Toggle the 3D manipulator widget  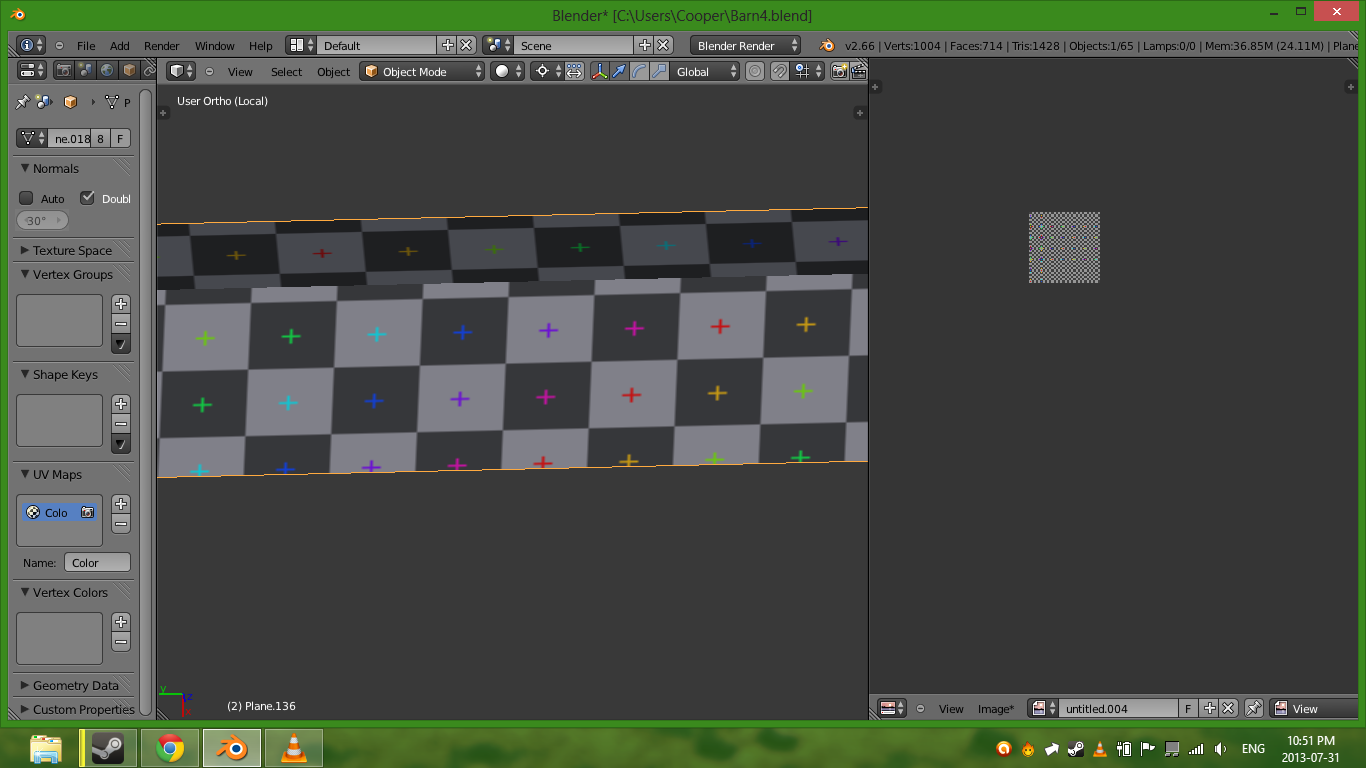tap(600, 71)
